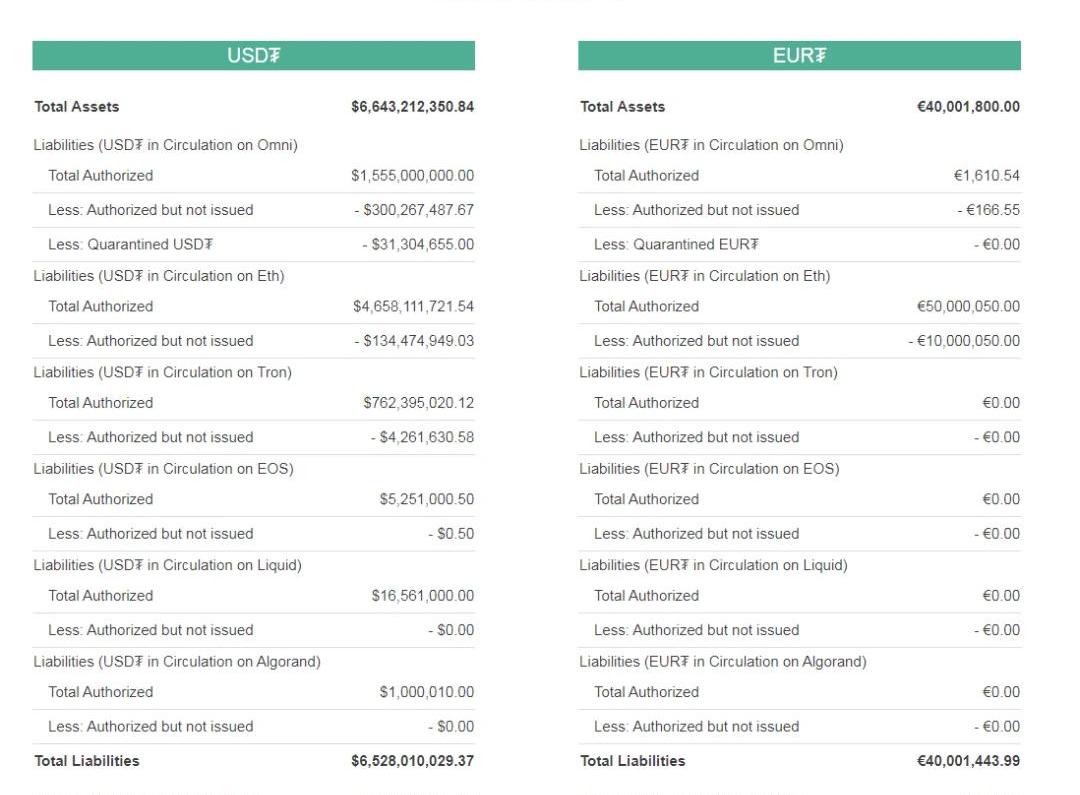Click the "Less: Quarantined USD₮" row label
The height and width of the screenshot is (795, 1080).
(x=131, y=244)
